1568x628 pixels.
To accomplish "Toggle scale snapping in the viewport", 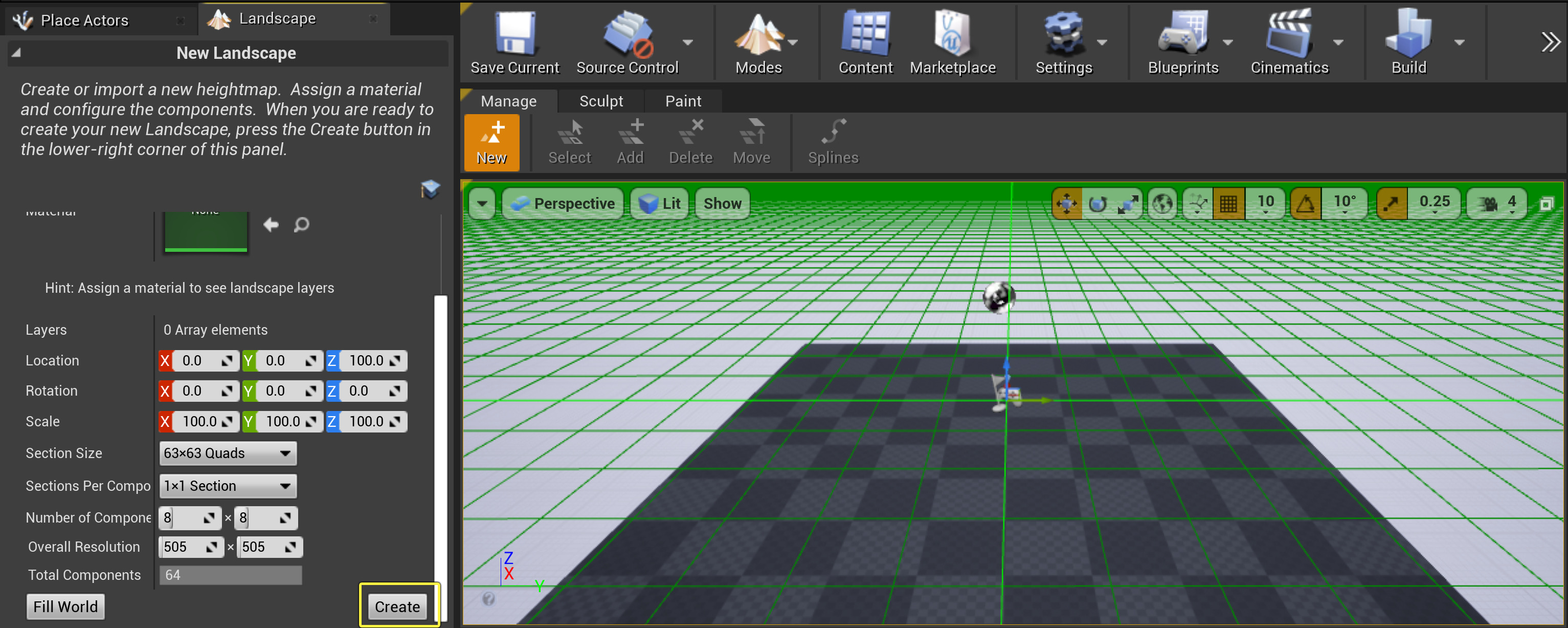I will (x=1392, y=203).
